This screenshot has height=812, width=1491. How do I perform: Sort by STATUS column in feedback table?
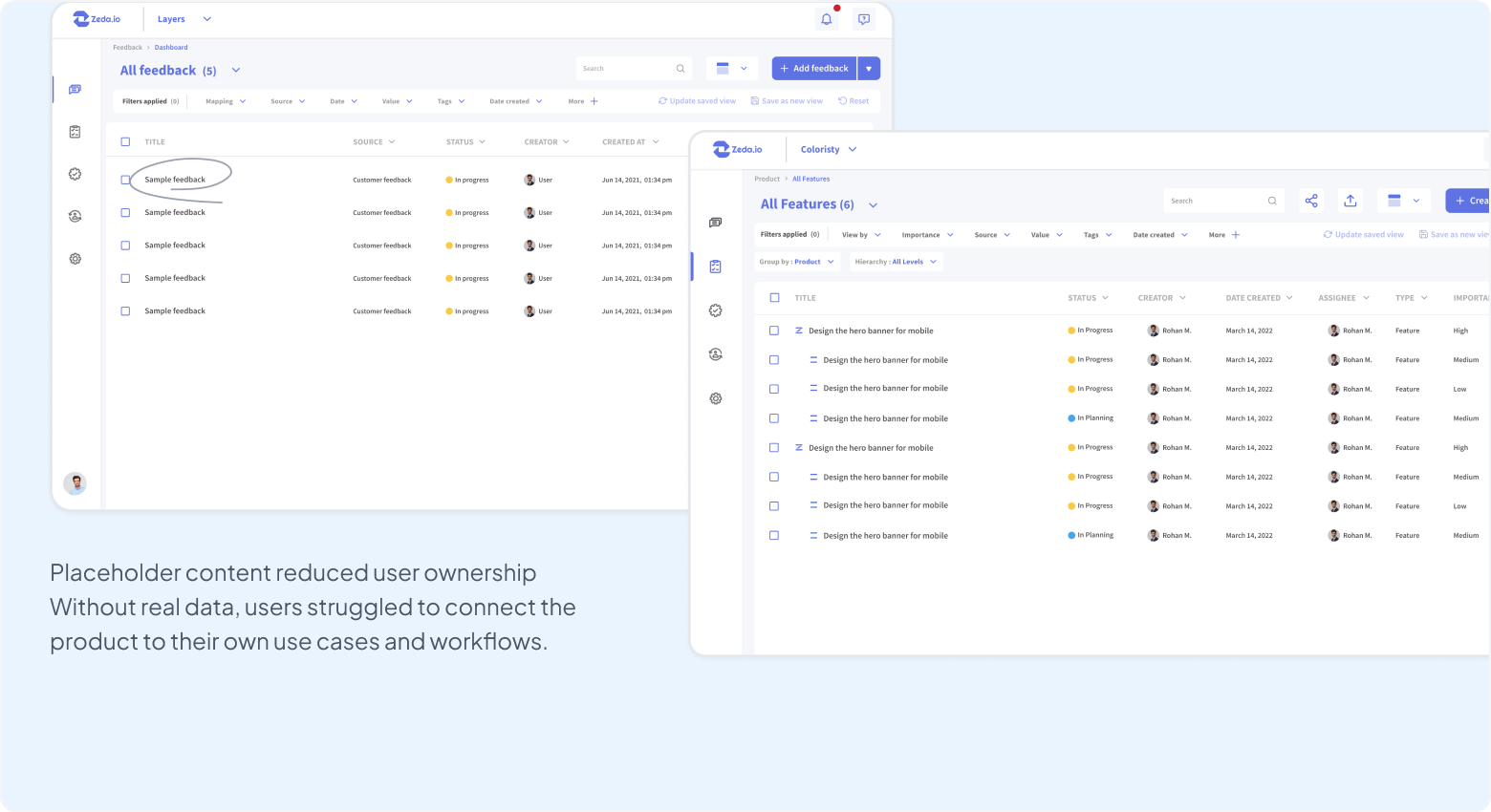point(465,142)
